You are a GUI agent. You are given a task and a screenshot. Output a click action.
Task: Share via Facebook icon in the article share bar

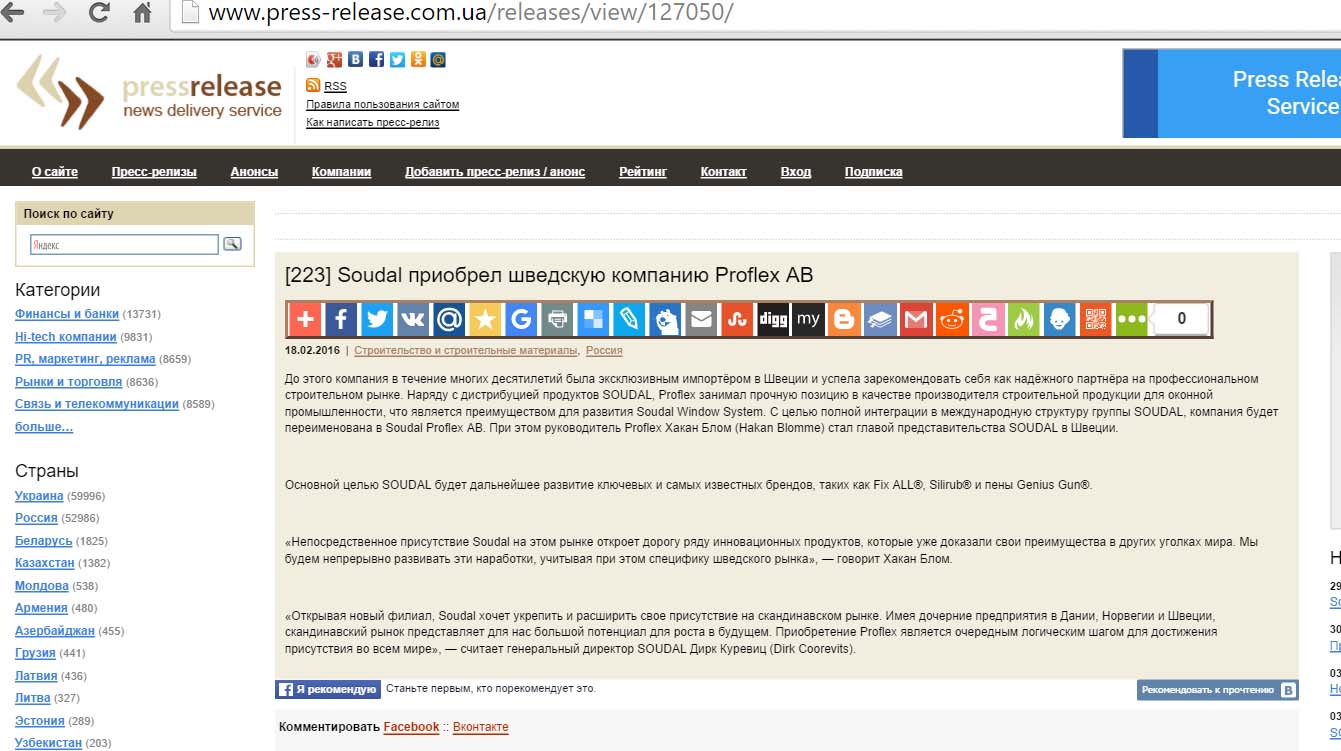pos(341,319)
